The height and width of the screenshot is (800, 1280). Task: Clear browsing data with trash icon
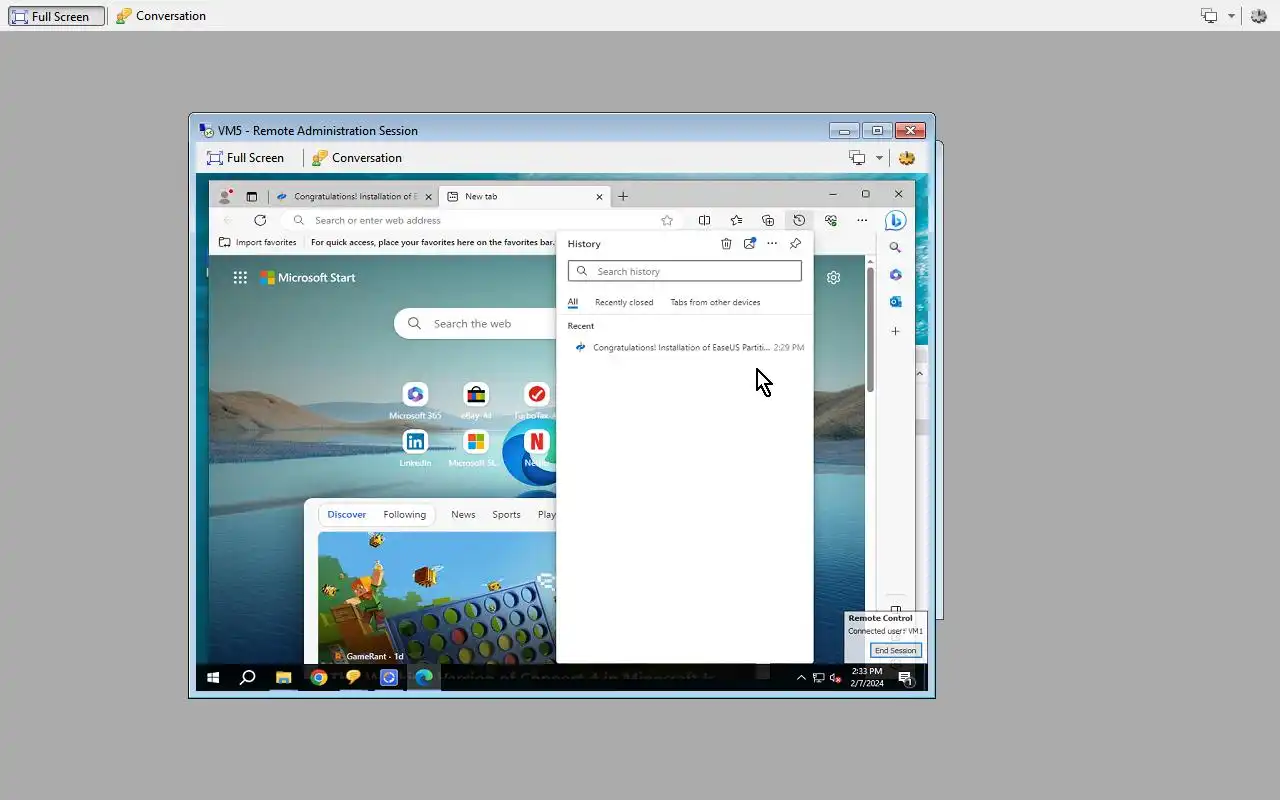726,243
